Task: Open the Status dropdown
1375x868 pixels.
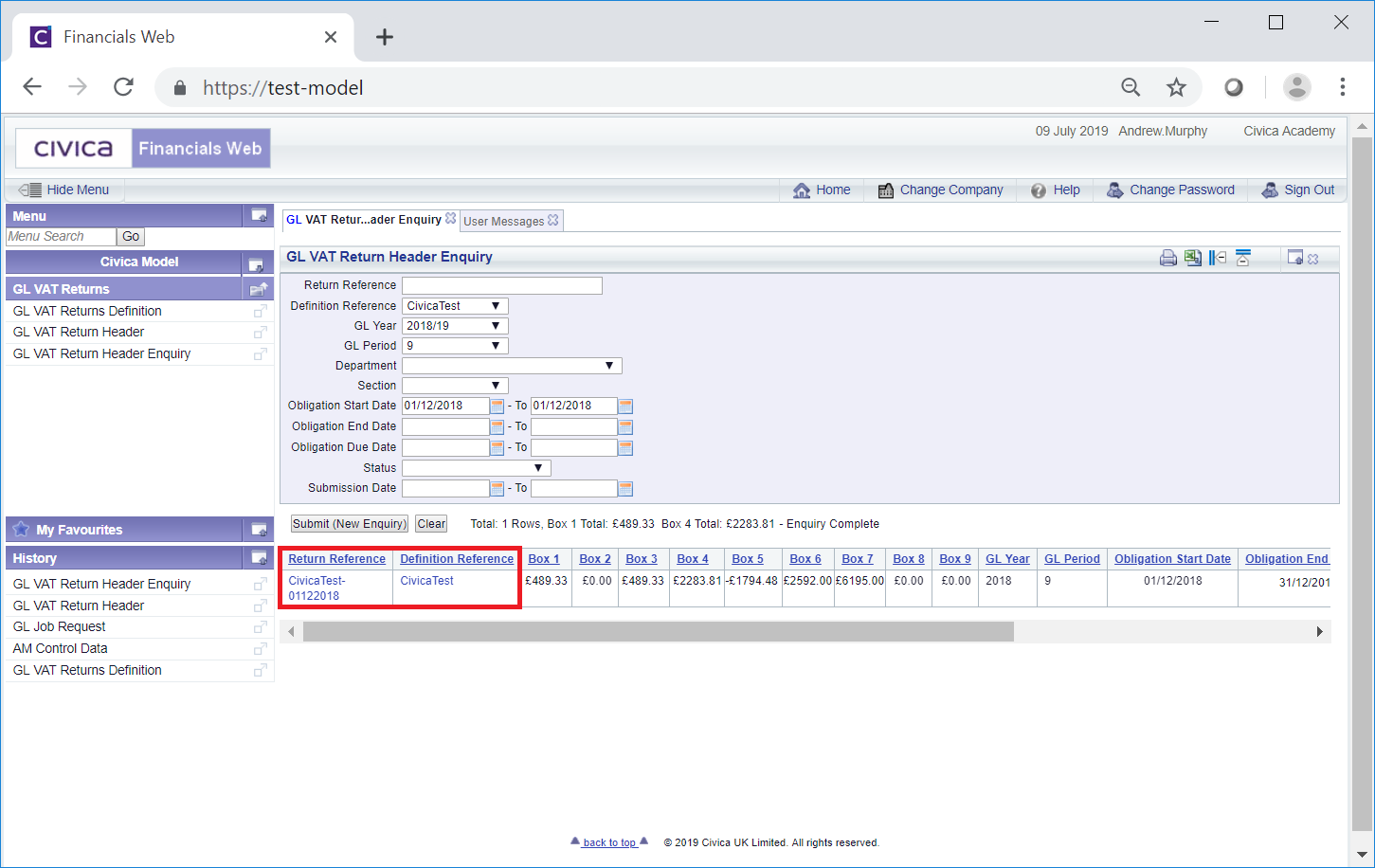Action: pyautogui.click(x=476, y=468)
